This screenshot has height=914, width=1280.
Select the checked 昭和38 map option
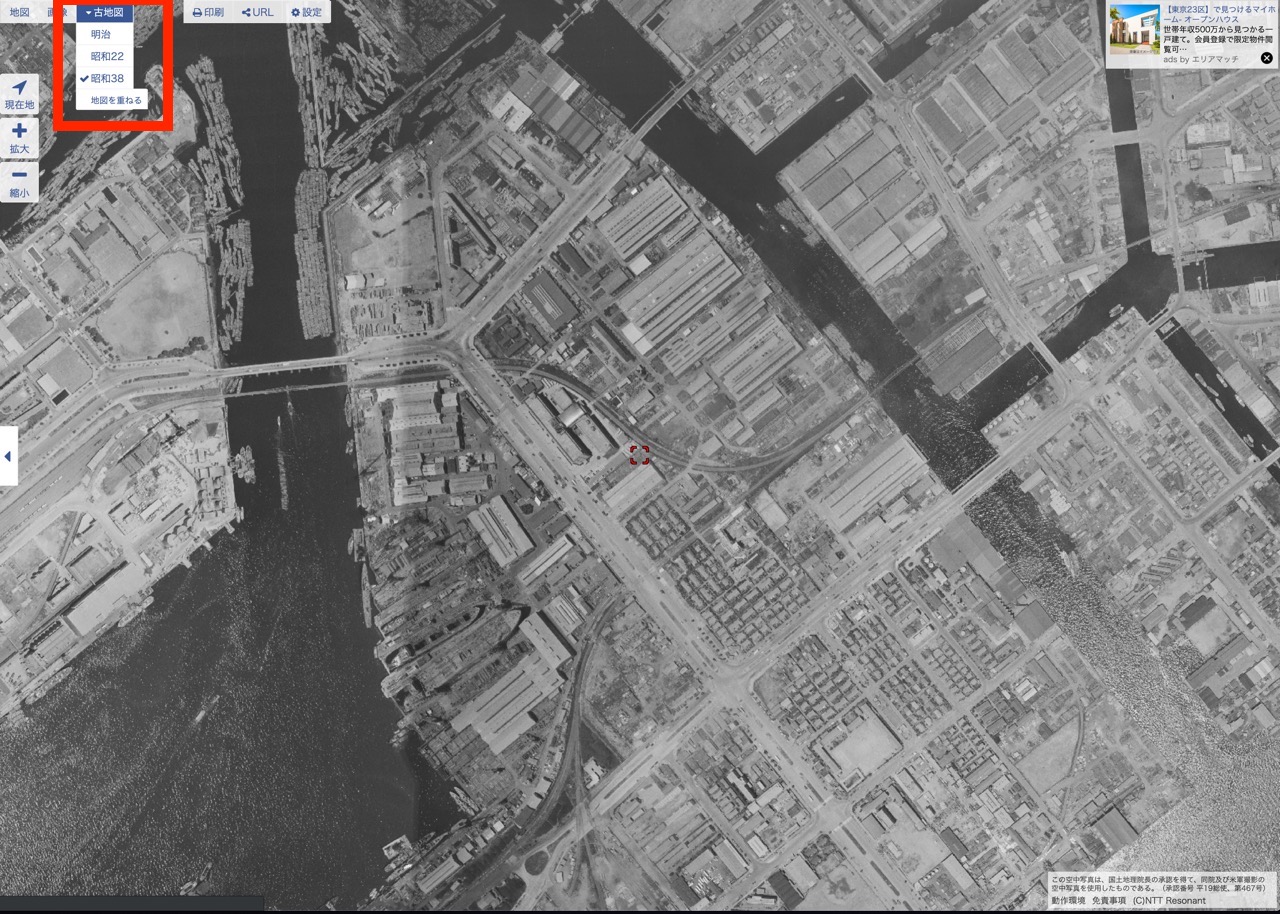pyautogui.click(x=106, y=78)
